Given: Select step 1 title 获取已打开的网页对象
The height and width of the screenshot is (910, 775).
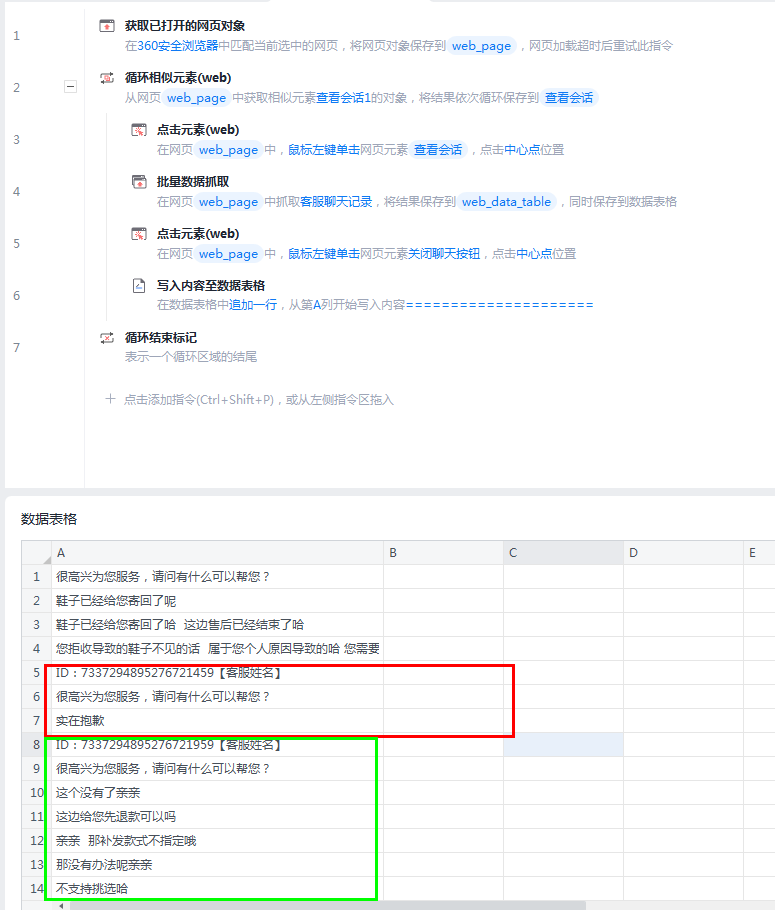Looking at the screenshot, I should pyautogui.click(x=185, y=26).
